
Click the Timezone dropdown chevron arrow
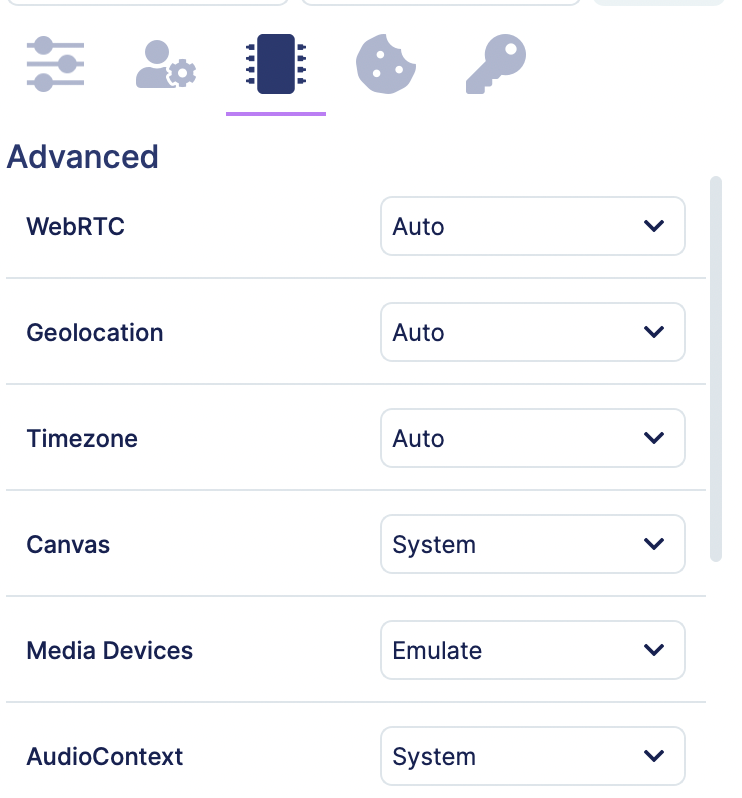pyautogui.click(x=654, y=438)
